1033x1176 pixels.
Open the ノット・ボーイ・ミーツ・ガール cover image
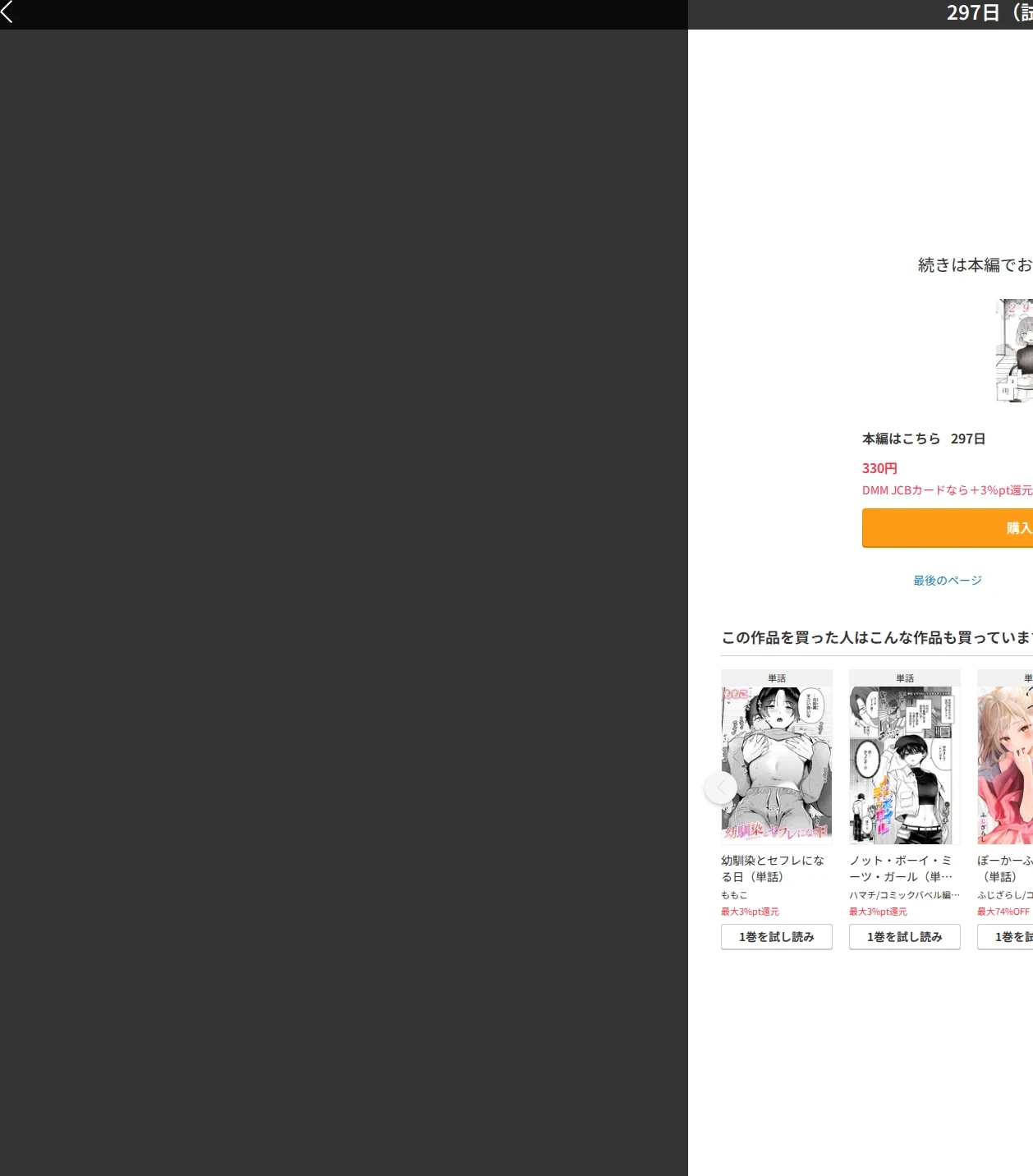coord(905,765)
